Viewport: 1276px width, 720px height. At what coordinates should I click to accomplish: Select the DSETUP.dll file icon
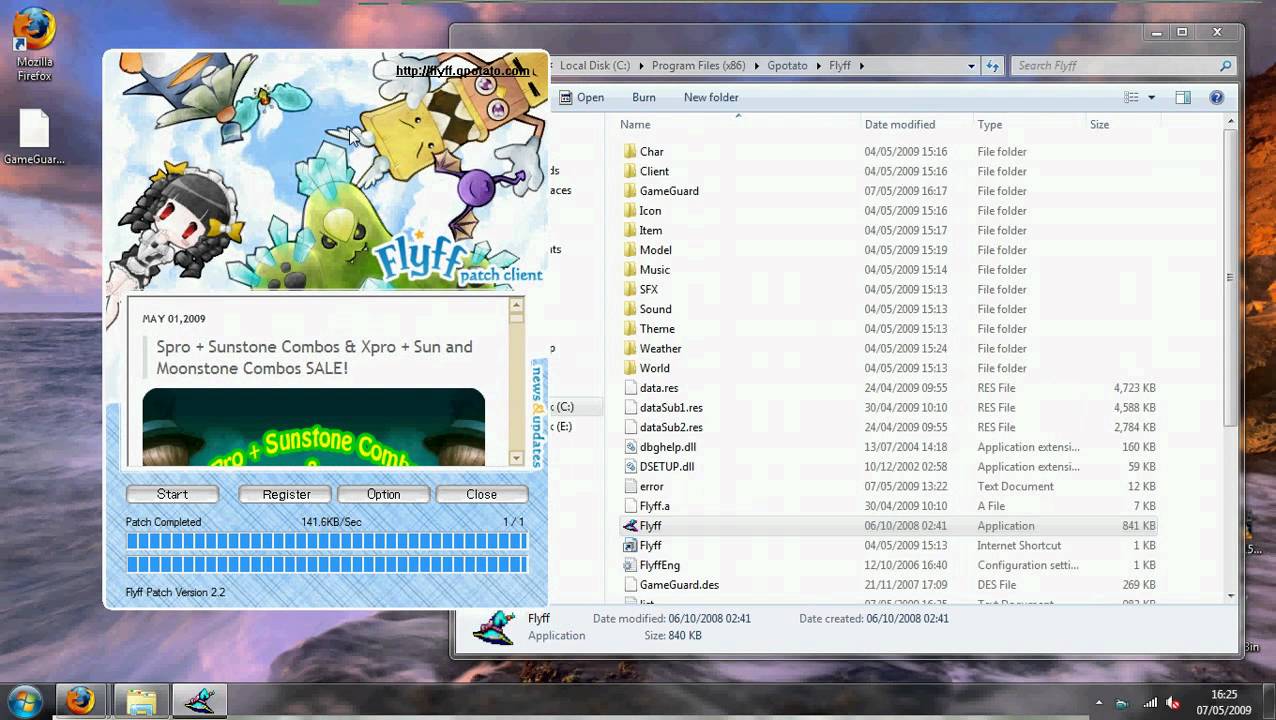pyautogui.click(x=630, y=467)
